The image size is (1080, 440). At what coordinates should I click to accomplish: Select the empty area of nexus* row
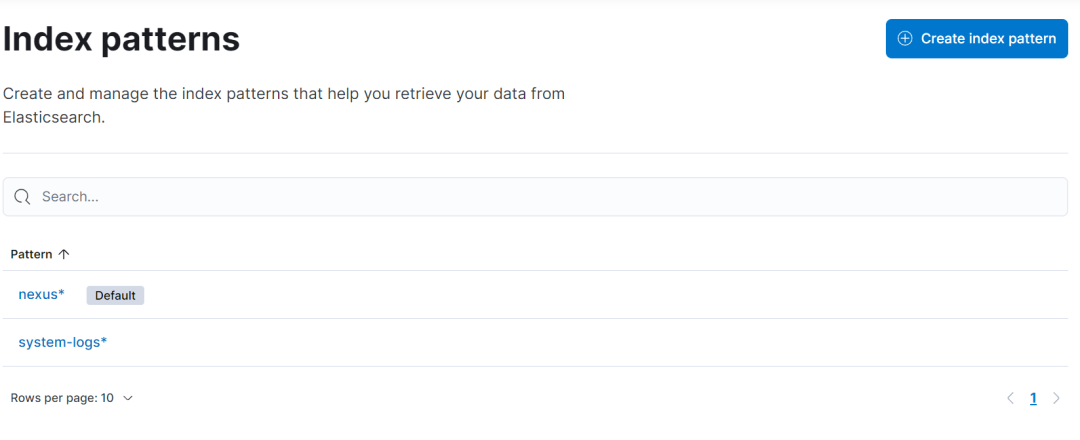606,295
